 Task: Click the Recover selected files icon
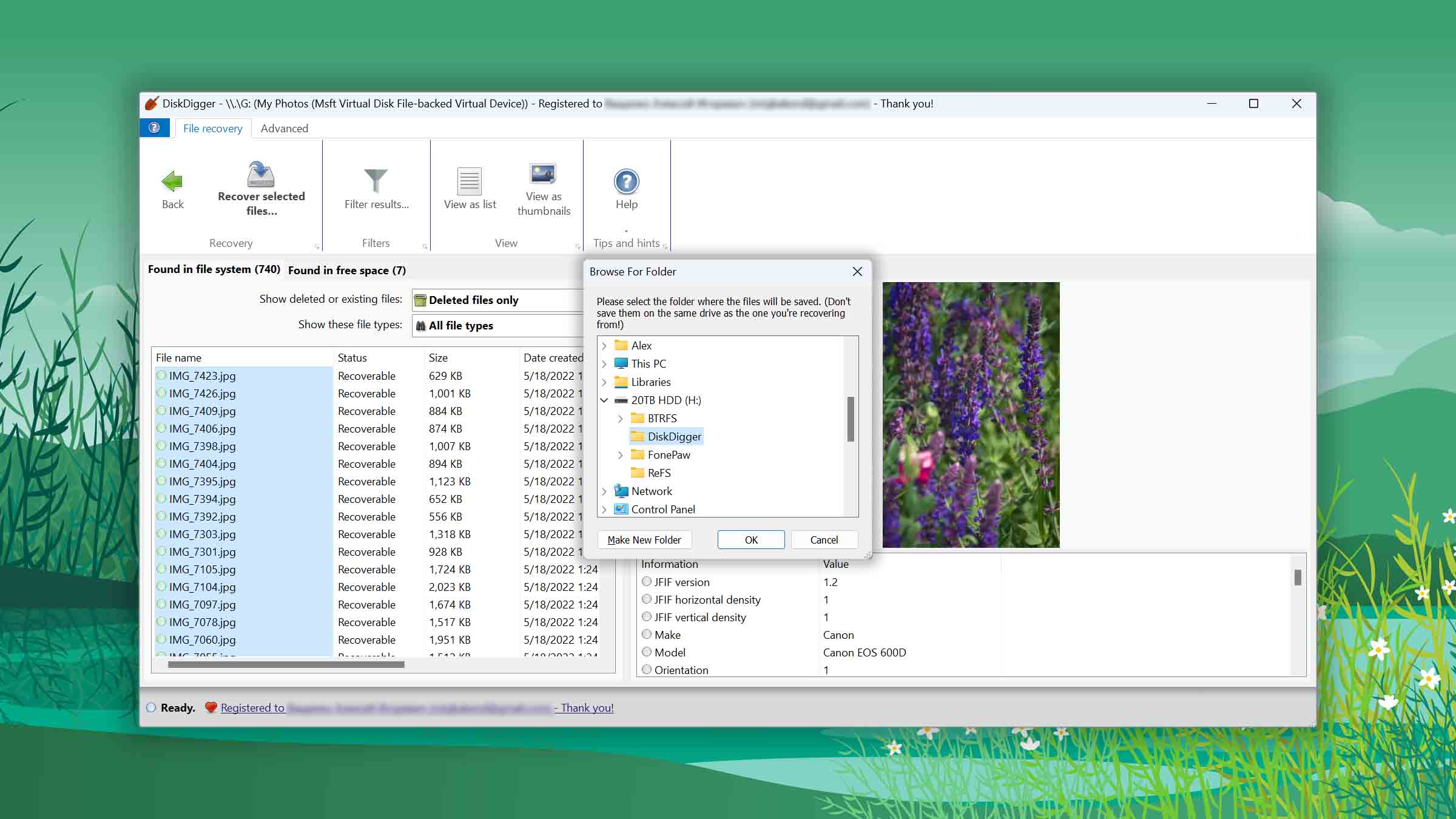point(261,175)
